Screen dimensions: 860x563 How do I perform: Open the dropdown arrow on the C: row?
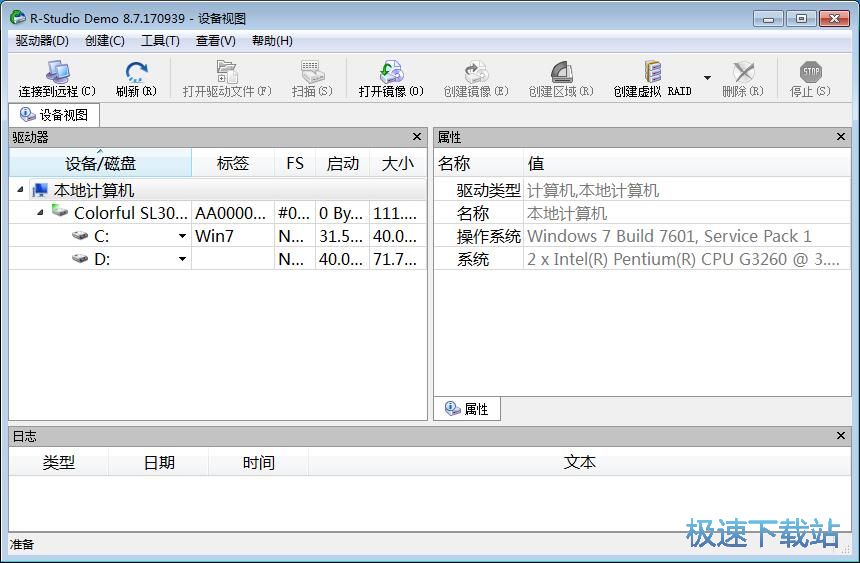tap(182, 236)
